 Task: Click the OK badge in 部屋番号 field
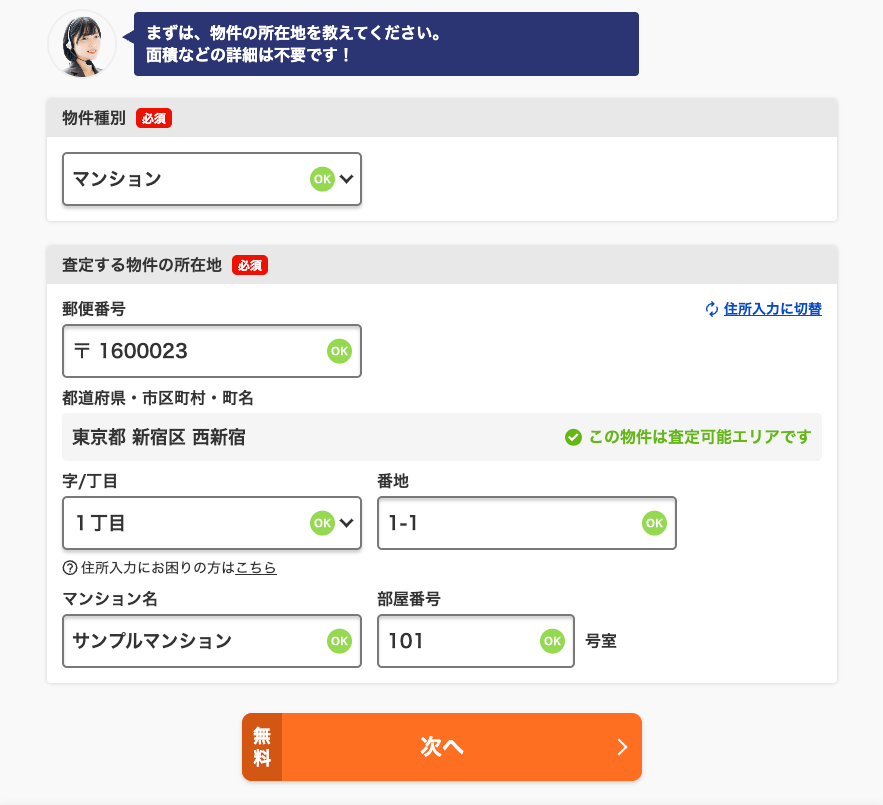pyautogui.click(x=552, y=641)
